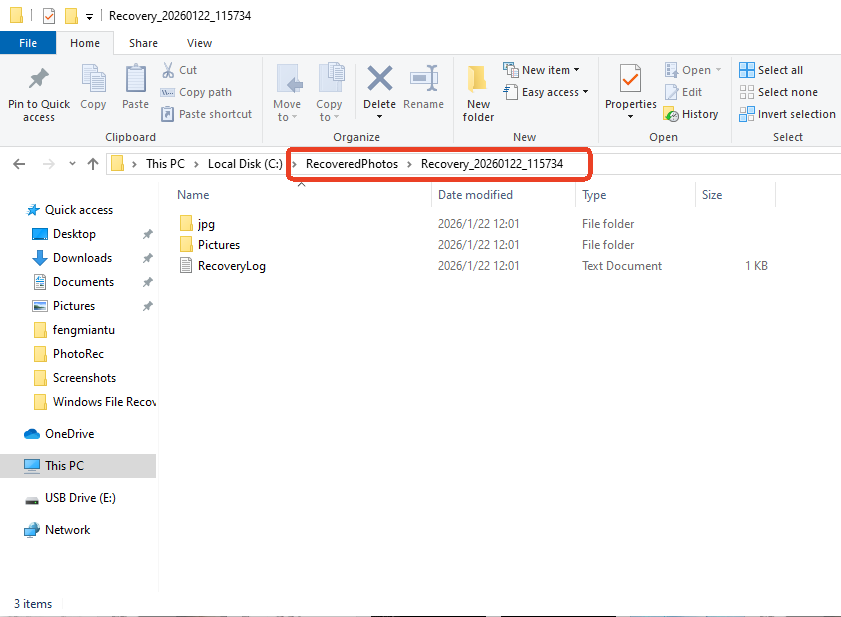Switch to the View tab
The height and width of the screenshot is (617, 841).
[199, 43]
